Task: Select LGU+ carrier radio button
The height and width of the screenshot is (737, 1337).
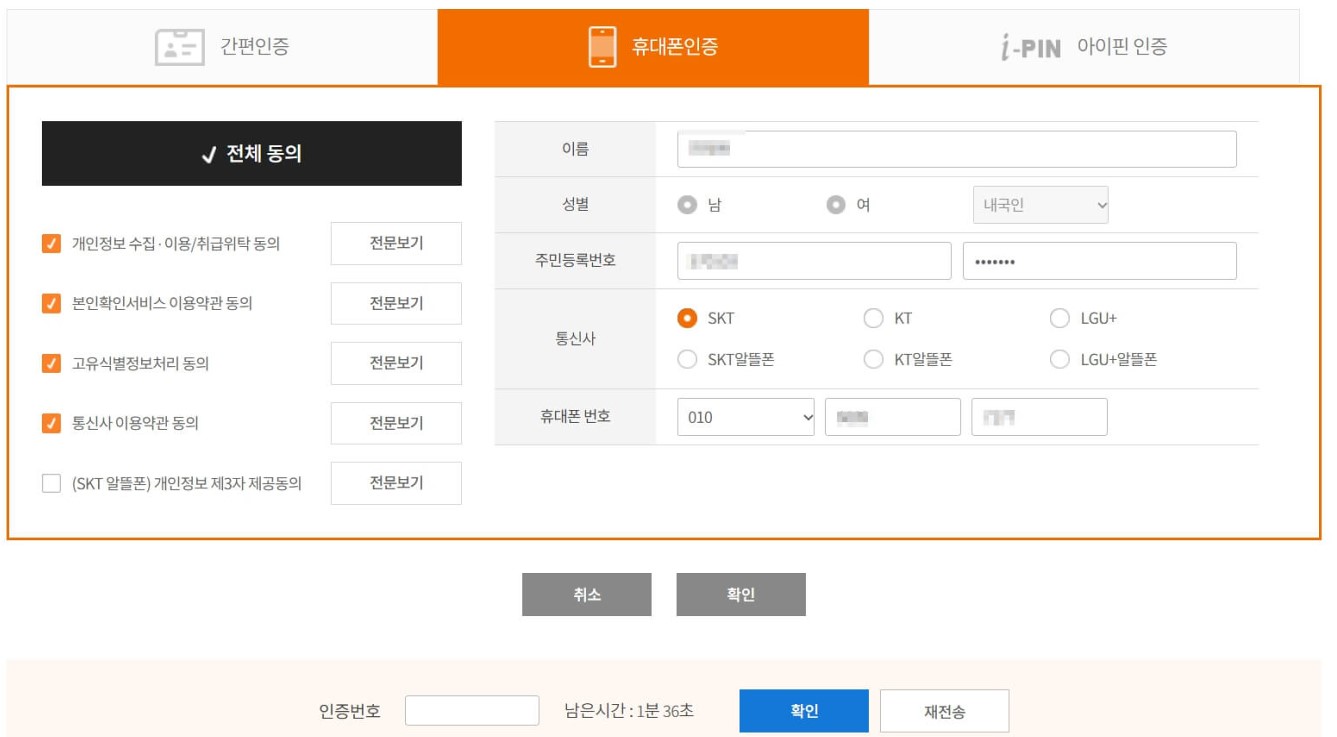Action: [1060, 318]
